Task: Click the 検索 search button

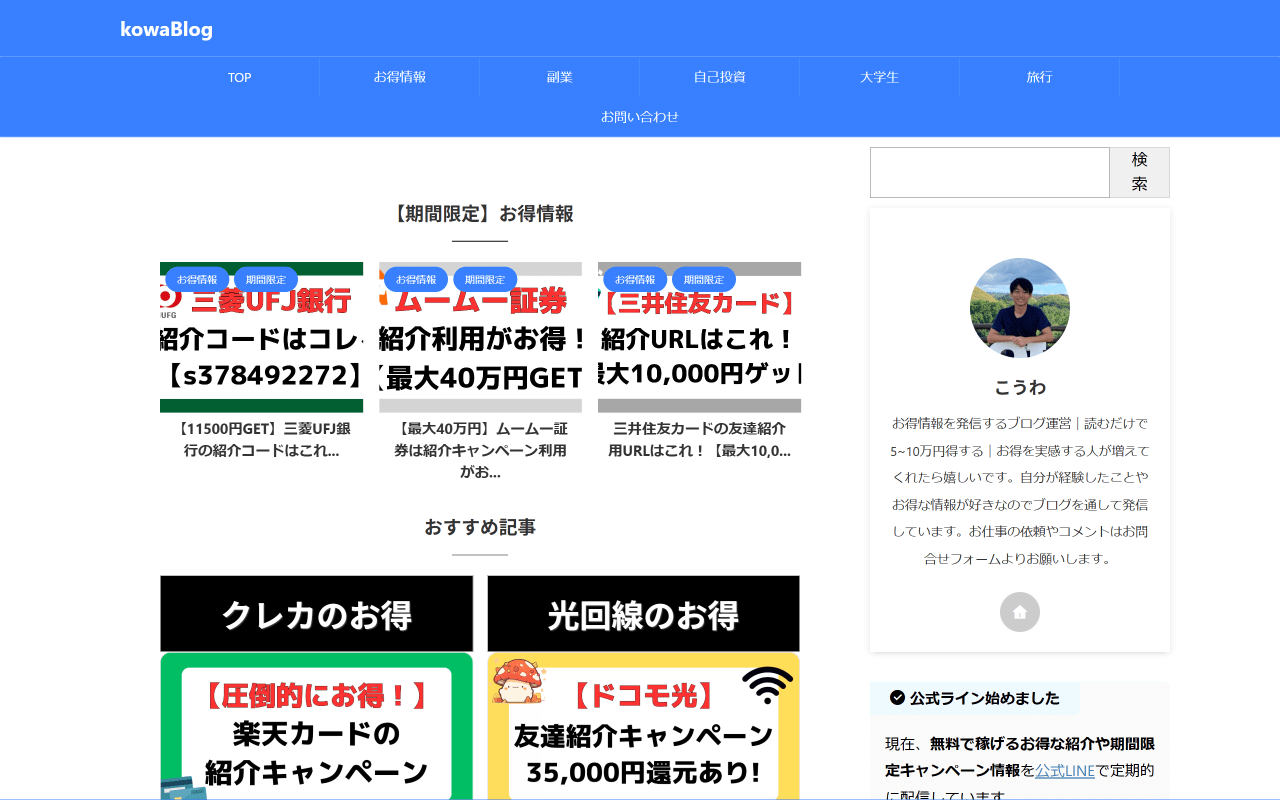Action: [x=1140, y=173]
